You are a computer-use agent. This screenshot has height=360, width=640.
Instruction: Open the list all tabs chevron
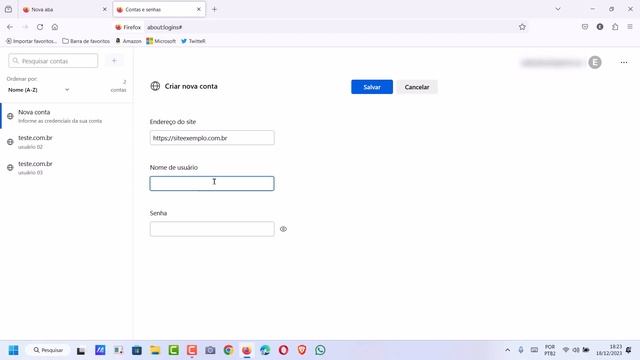coord(558,9)
